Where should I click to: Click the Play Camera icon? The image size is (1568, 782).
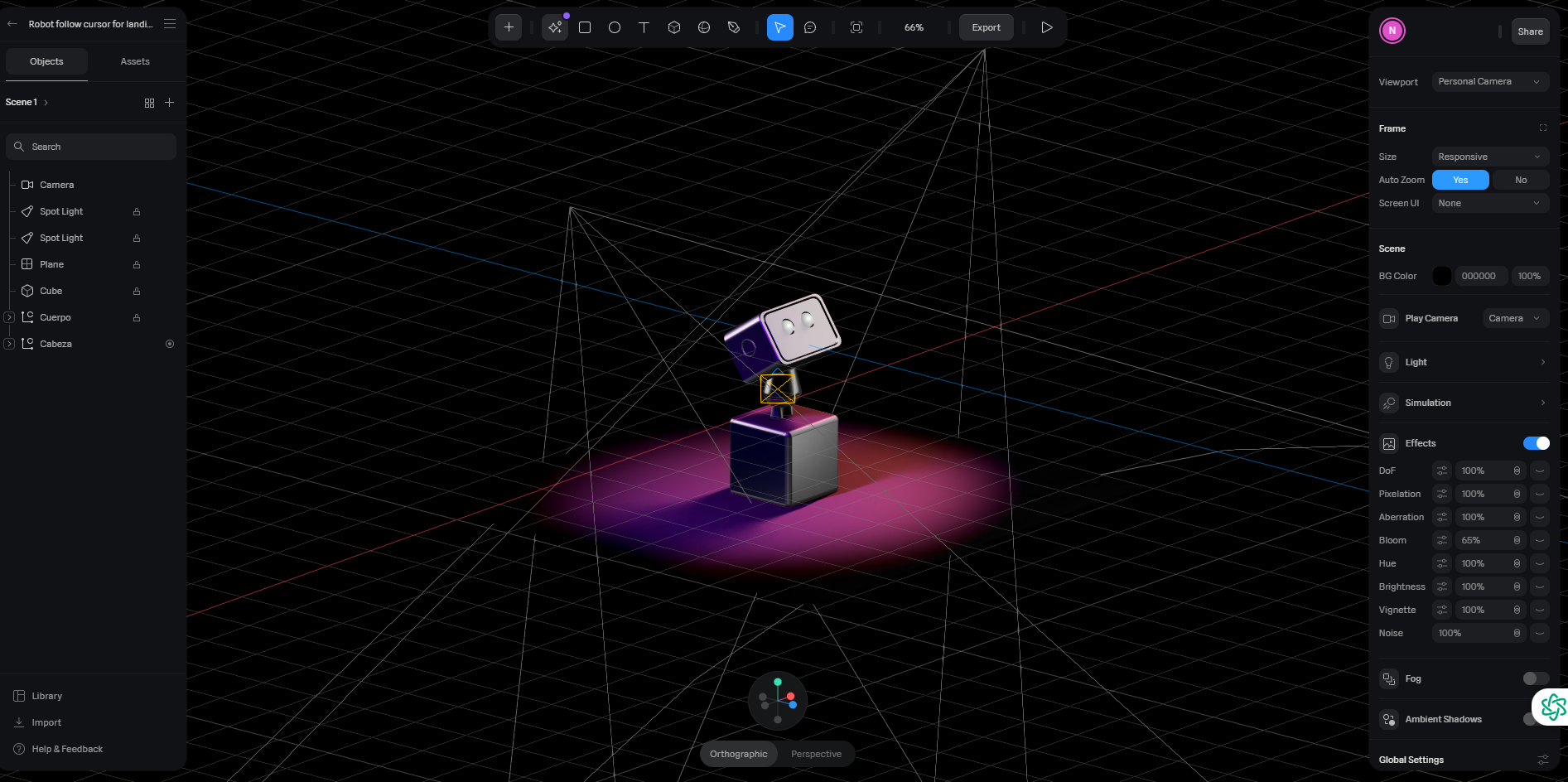coord(1389,318)
